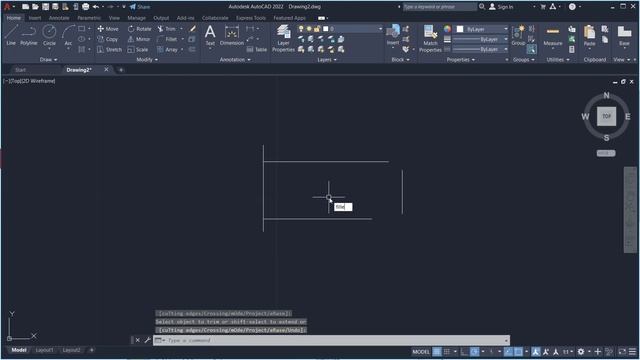Viewport: 640px width, 360px height.
Task: Toggle object snap square icon
Action: pyautogui.click(x=518, y=351)
